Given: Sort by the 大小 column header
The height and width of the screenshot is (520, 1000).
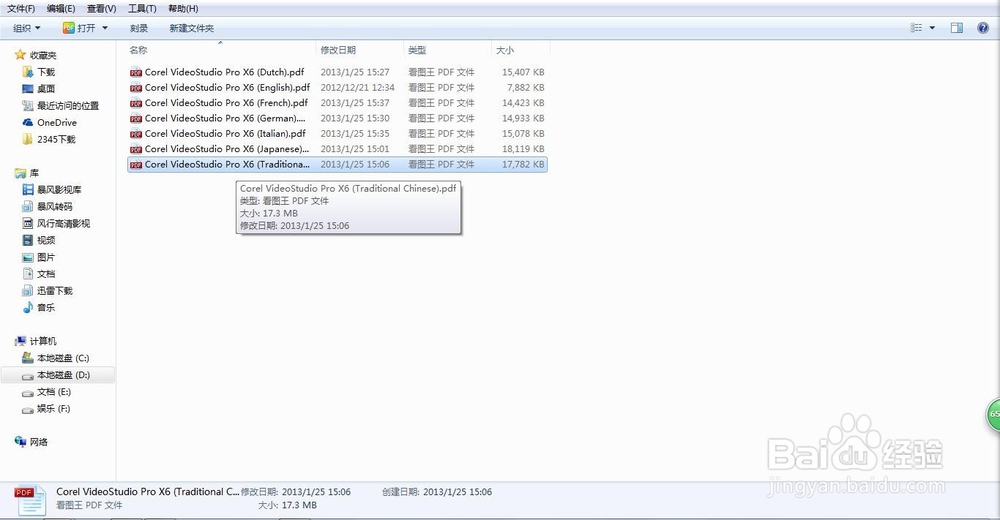Looking at the screenshot, I should point(504,50).
